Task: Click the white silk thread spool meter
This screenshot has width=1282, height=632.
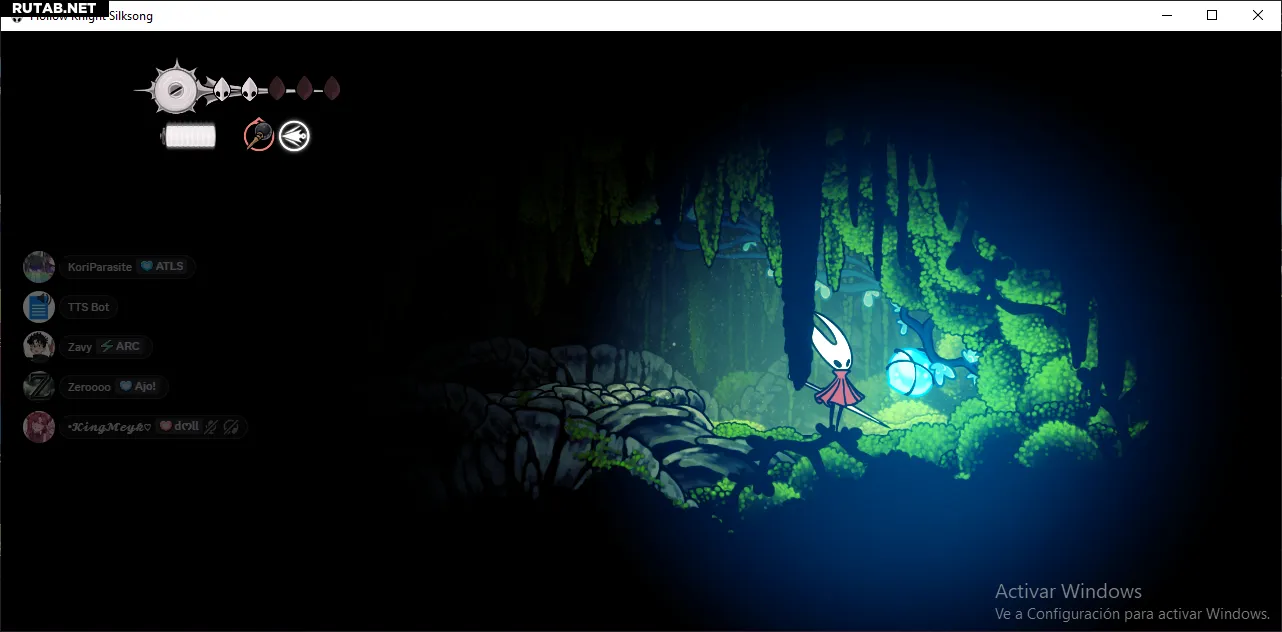Action: 190,136
